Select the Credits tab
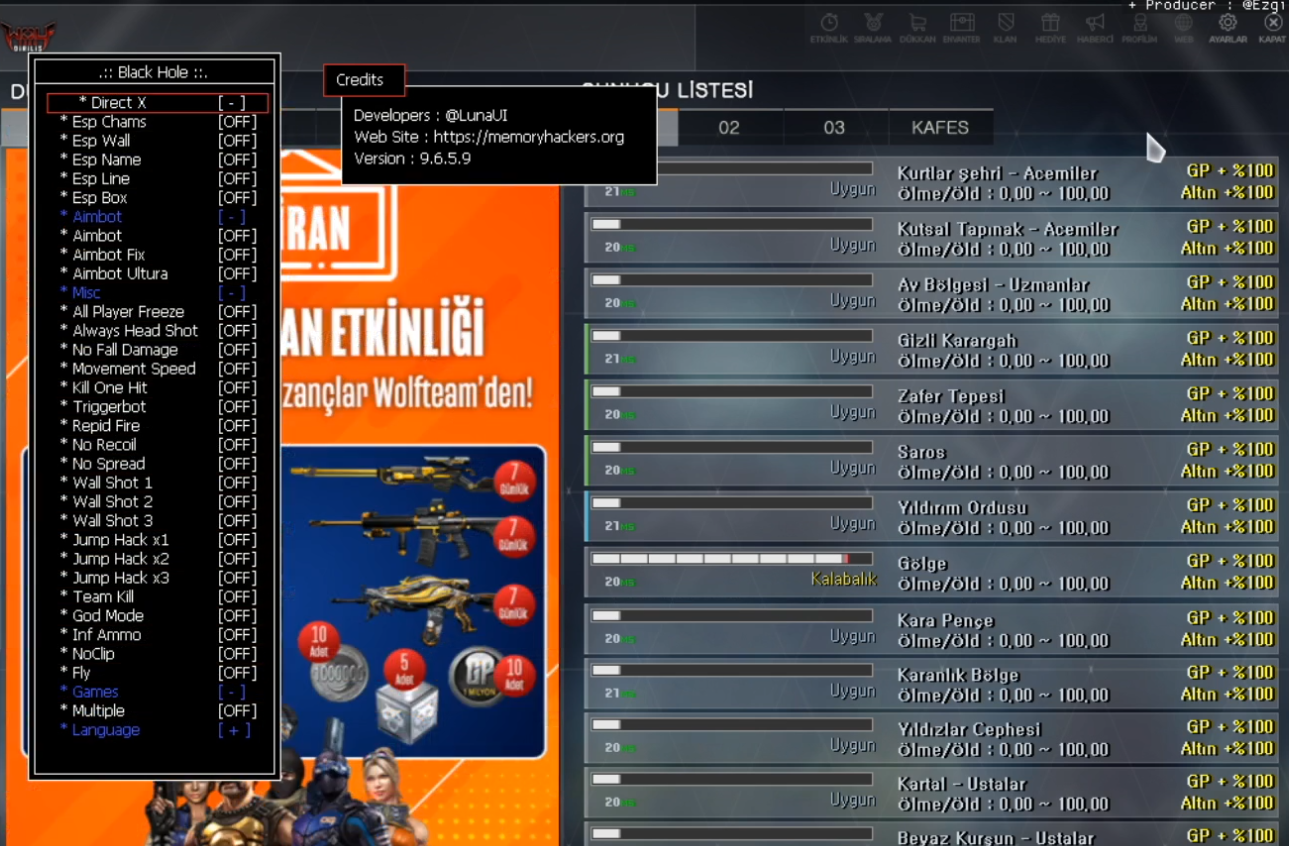Screen dimensions: 1289x846 coord(364,80)
